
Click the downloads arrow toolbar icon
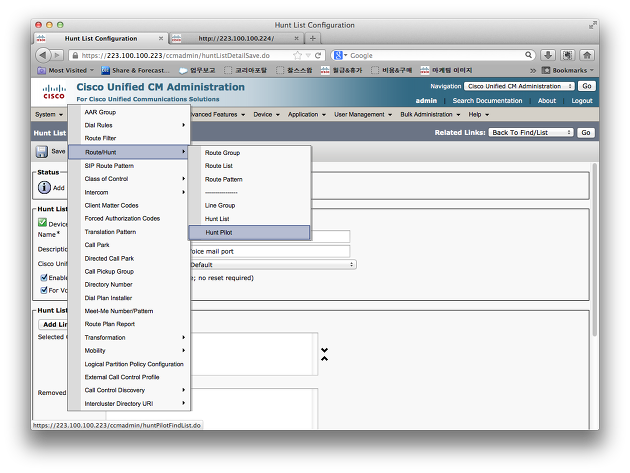[x=548, y=55]
